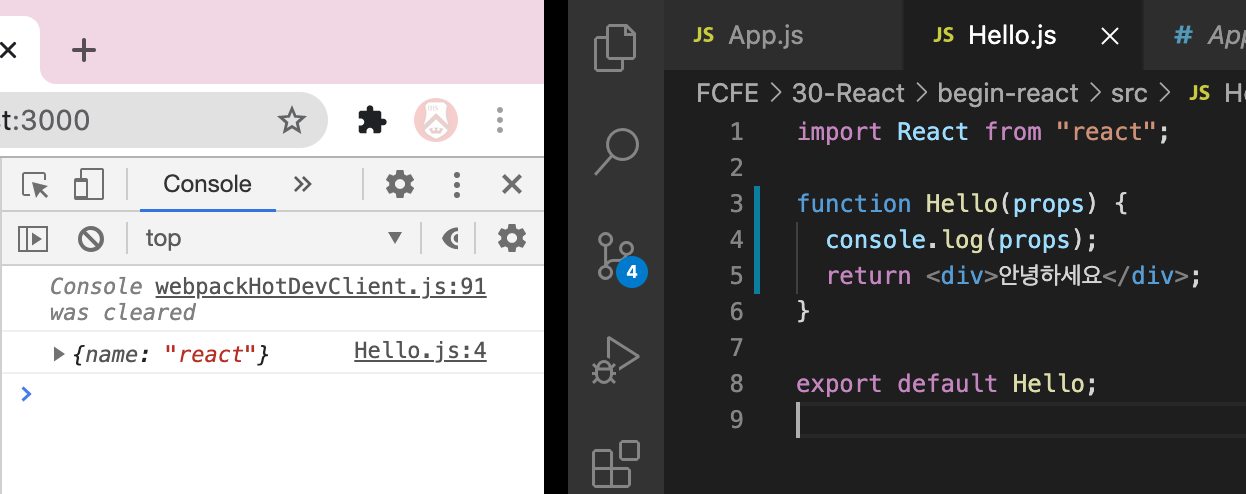
Task: Open Source Control with 4 changes
Action: point(616,257)
